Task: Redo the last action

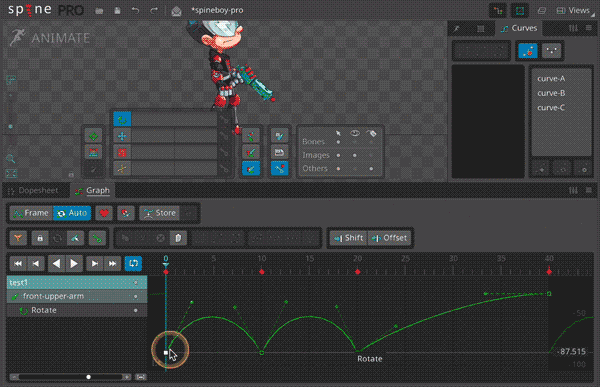Action: tap(154, 11)
